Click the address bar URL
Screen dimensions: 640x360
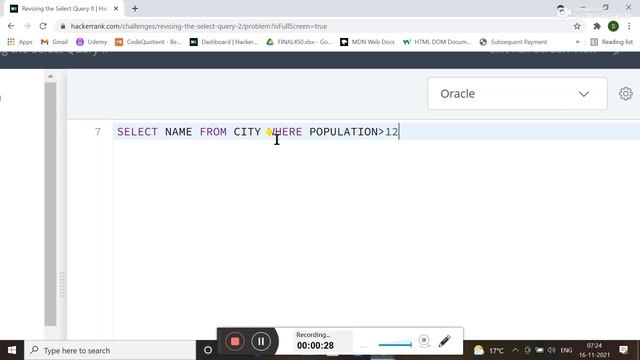199,26
